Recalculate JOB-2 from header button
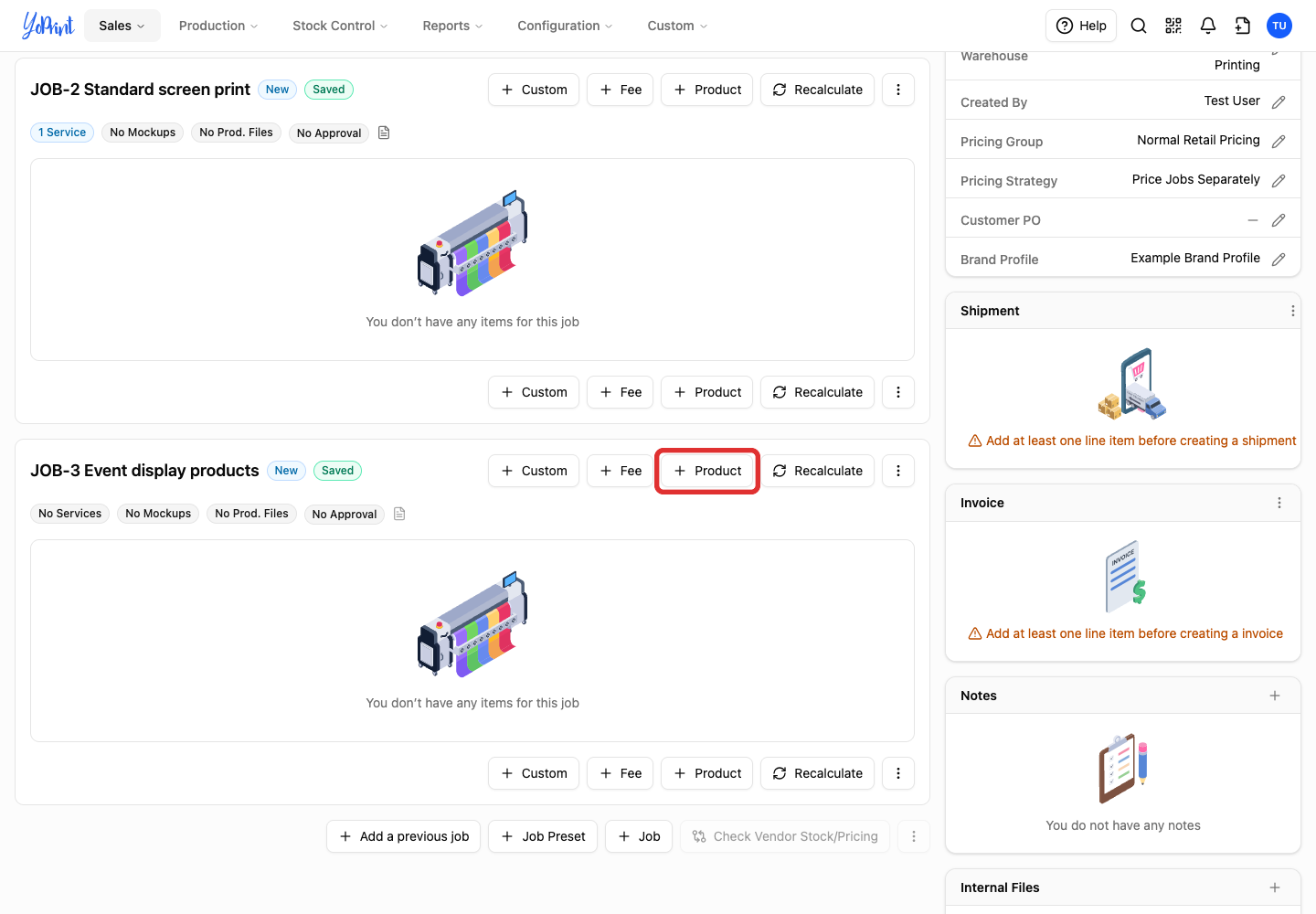The image size is (1316, 914). (x=817, y=90)
